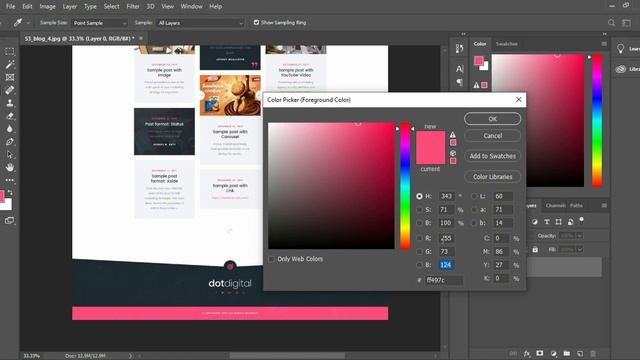Screen dimensions: 640x360
Task: Click the Add layer mask icon
Action: pyautogui.click(x=540, y=353)
